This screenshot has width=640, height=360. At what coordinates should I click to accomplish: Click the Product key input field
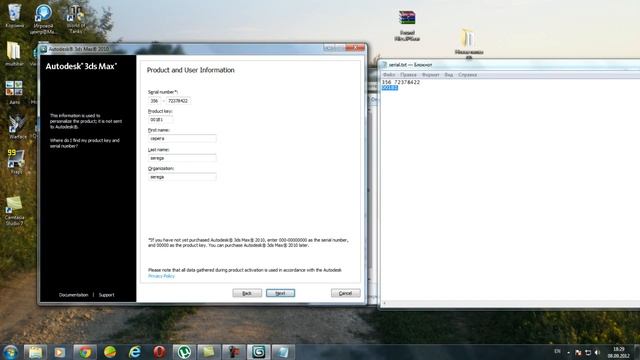click(x=160, y=120)
